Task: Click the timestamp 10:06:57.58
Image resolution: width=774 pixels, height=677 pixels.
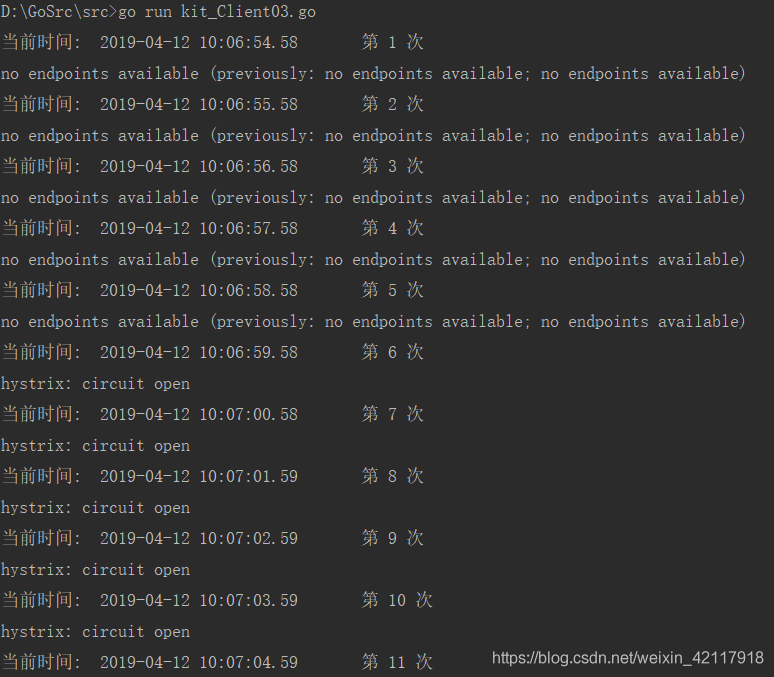Action: pos(247,228)
